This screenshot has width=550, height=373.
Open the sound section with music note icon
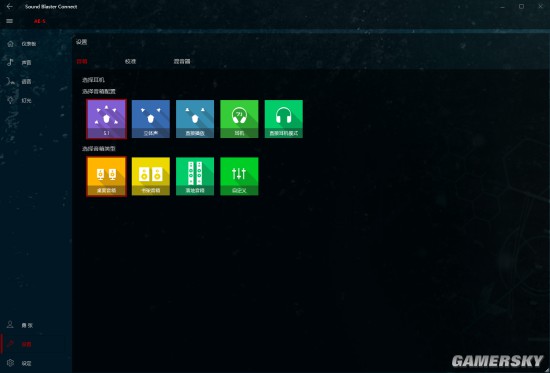pyautogui.click(x=19, y=62)
